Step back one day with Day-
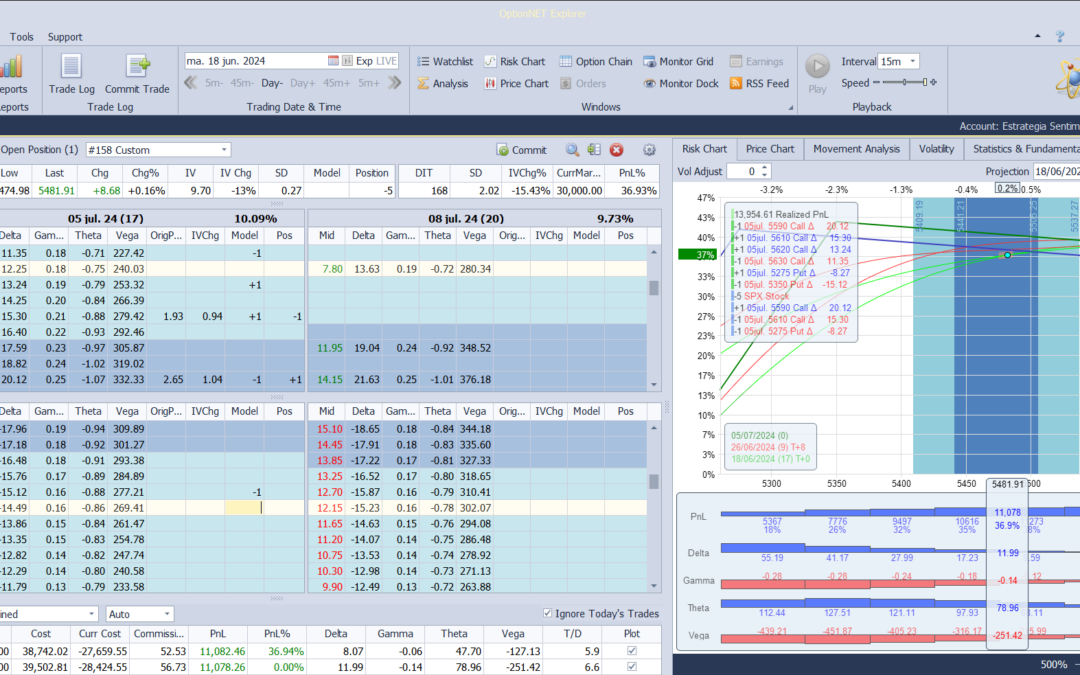This screenshot has height=675, width=1080. pos(272,83)
